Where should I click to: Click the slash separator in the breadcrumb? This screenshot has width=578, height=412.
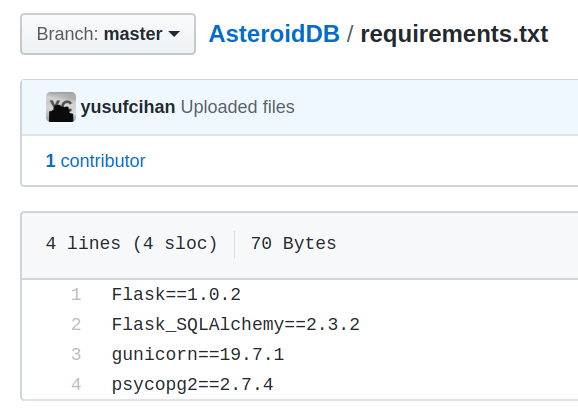click(x=350, y=34)
